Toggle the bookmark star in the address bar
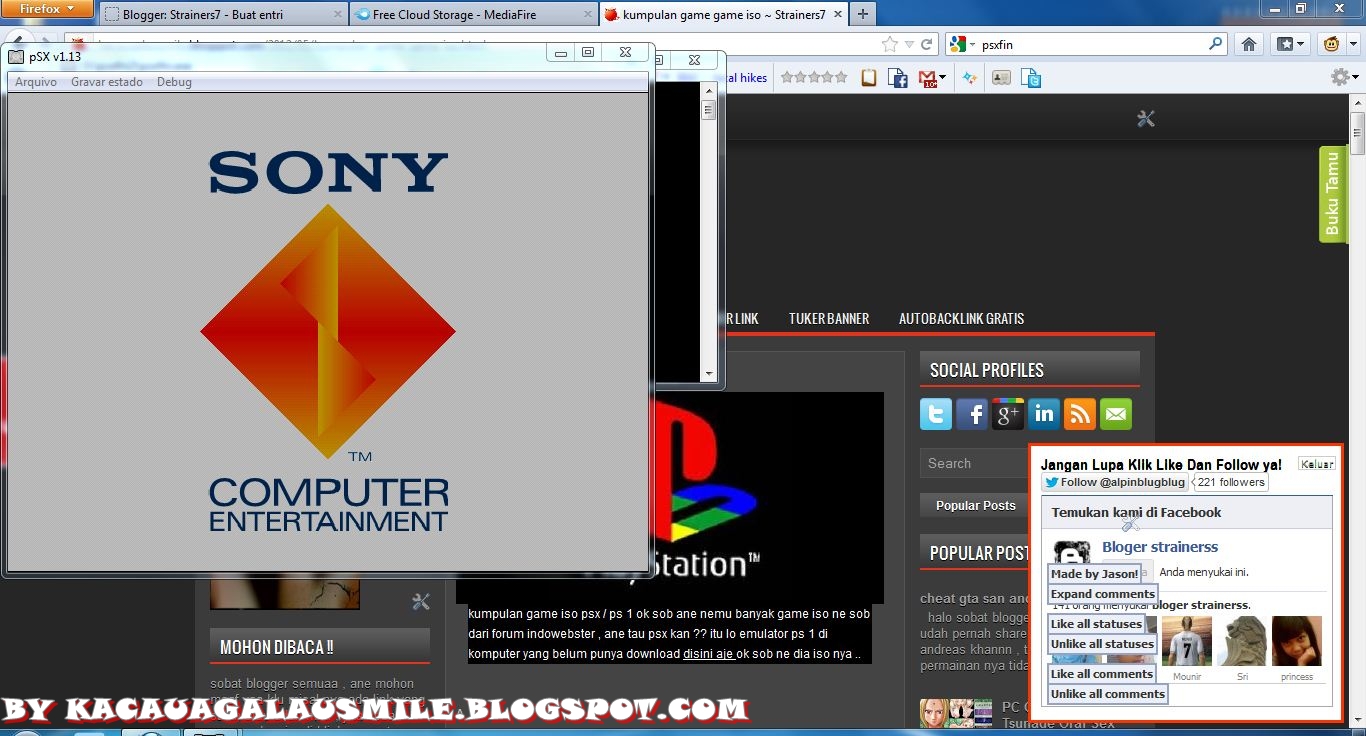1366x736 pixels. click(x=887, y=43)
